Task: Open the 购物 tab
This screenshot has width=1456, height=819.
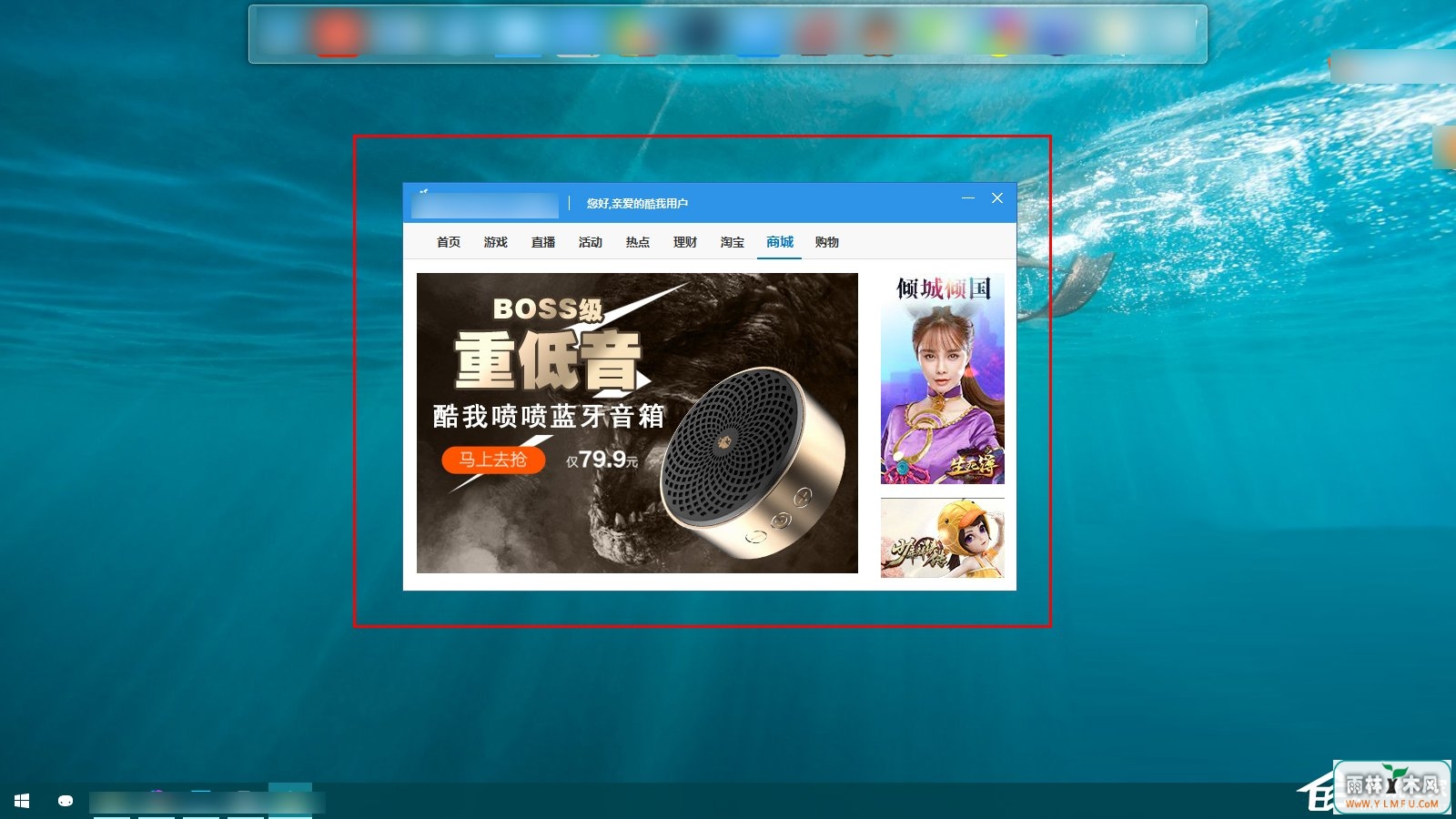Action: click(x=827, y=242)
